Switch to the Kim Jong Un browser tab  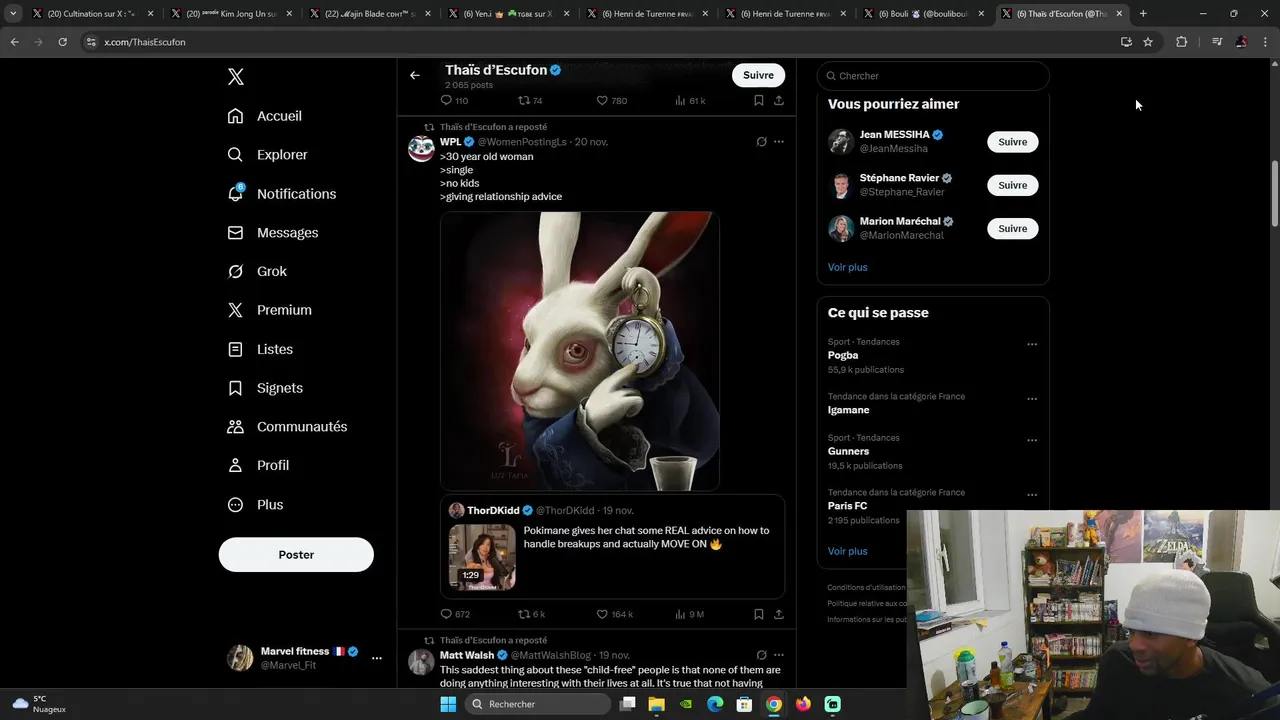coord(231,14)
